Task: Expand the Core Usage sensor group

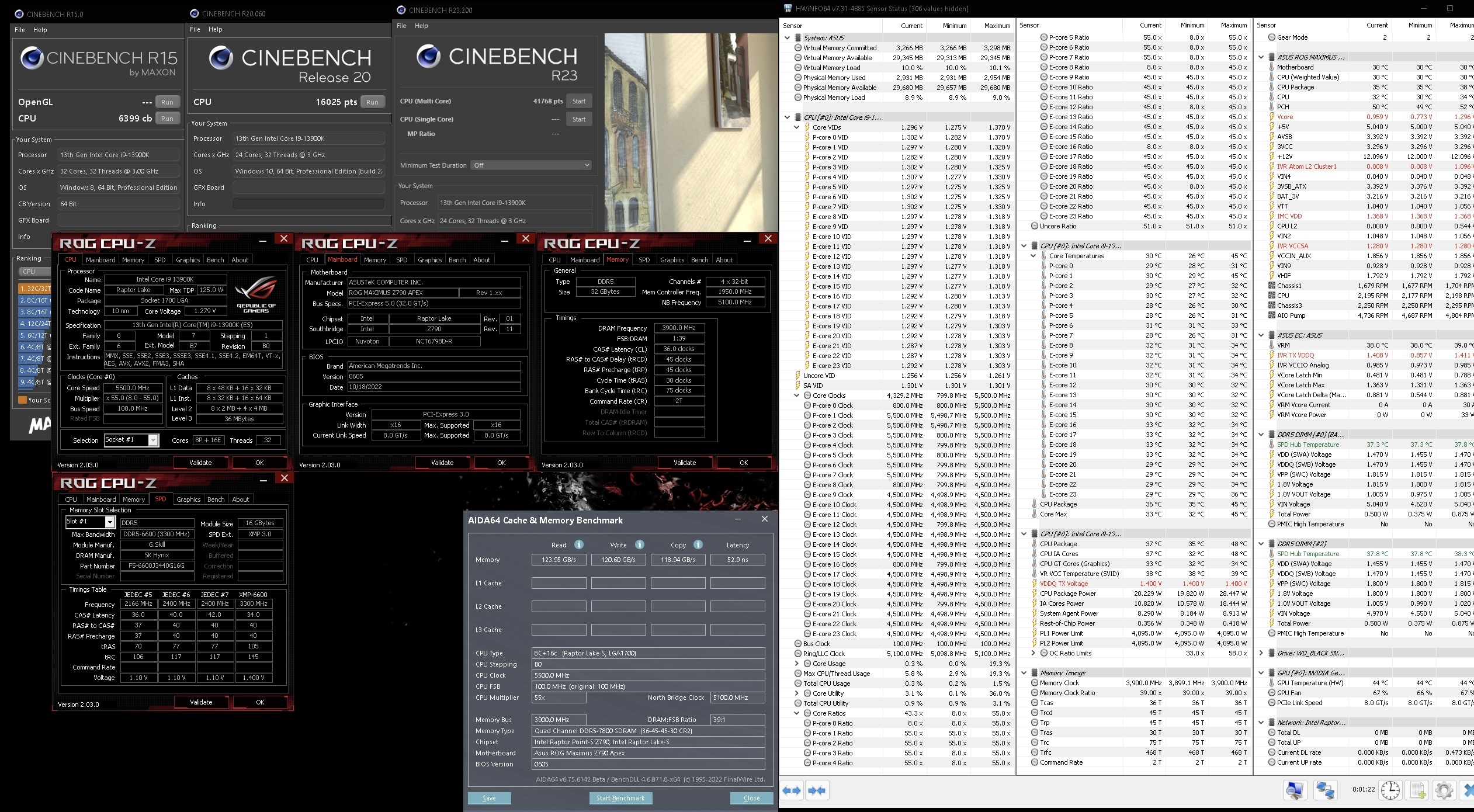Action: [x=796, y=664]
